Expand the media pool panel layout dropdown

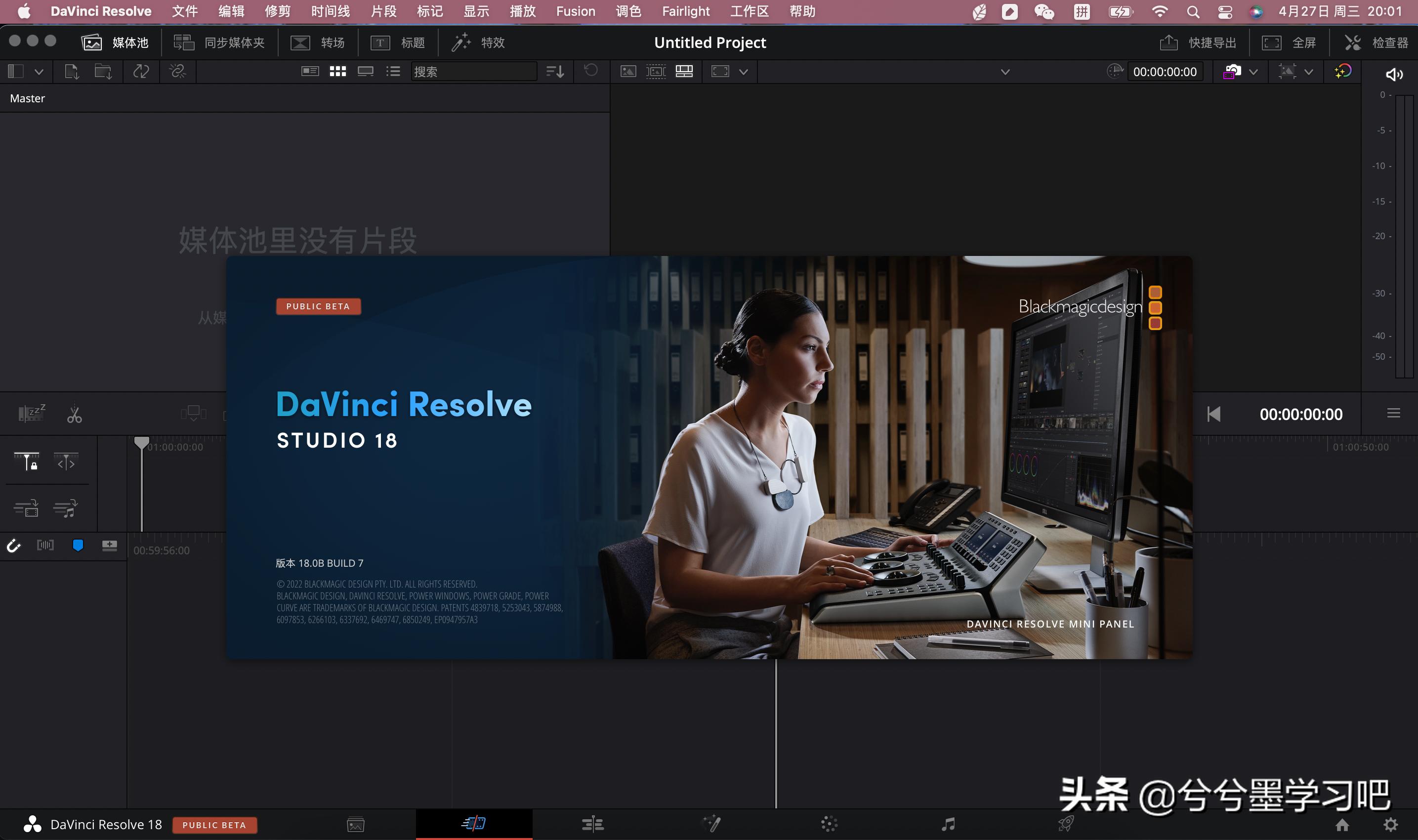tap(39, 72)
